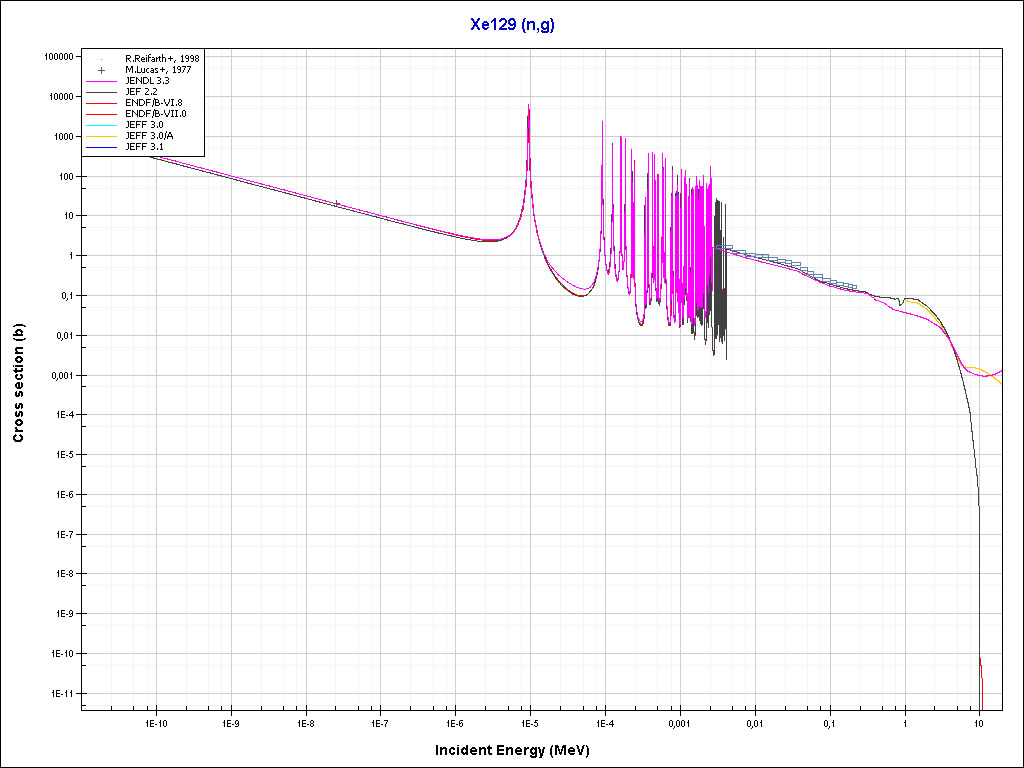1024x768 pixels.
Task: Click the 1E-11 tick on cross section axis
Action: [62, 693]
